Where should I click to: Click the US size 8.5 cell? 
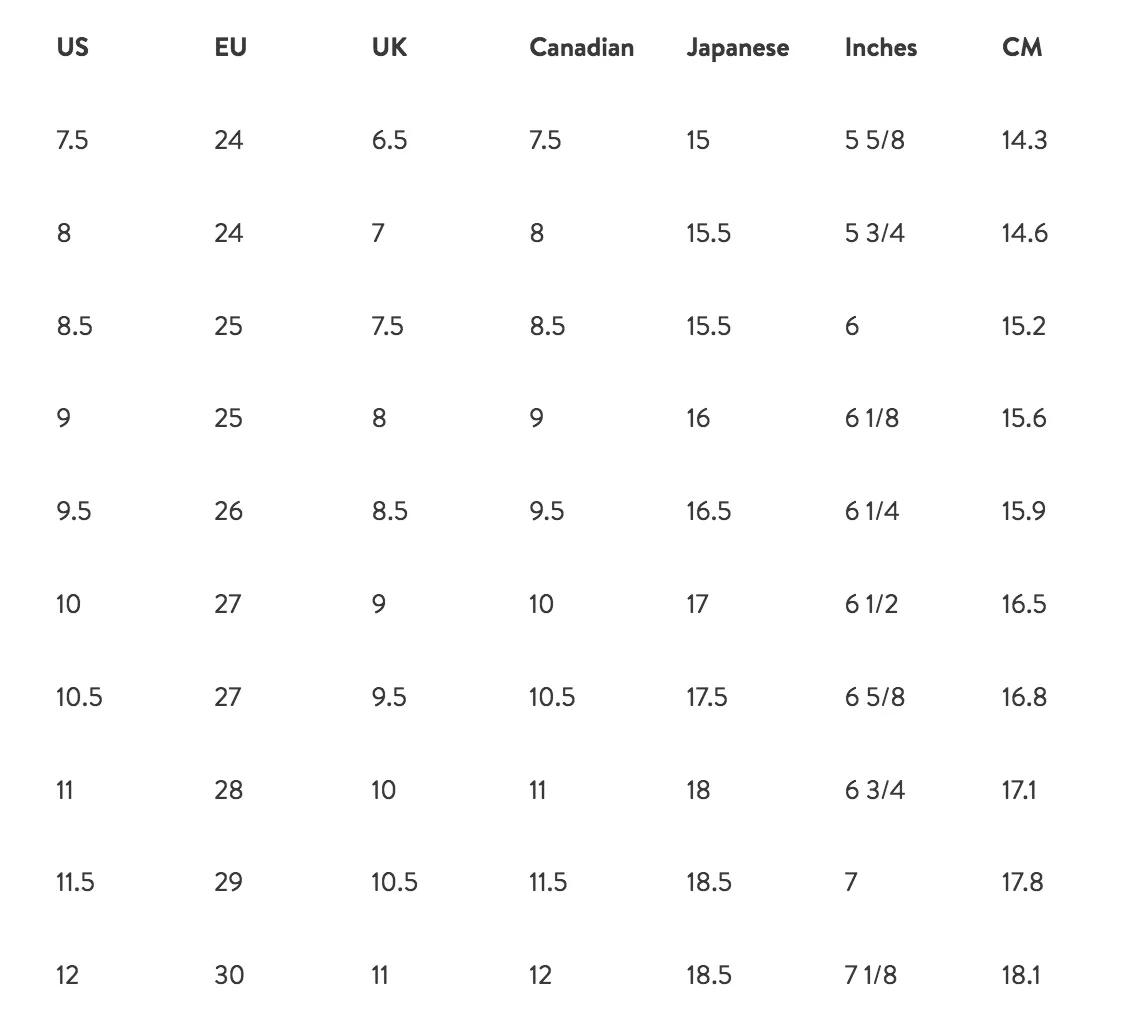pos(74,326)
